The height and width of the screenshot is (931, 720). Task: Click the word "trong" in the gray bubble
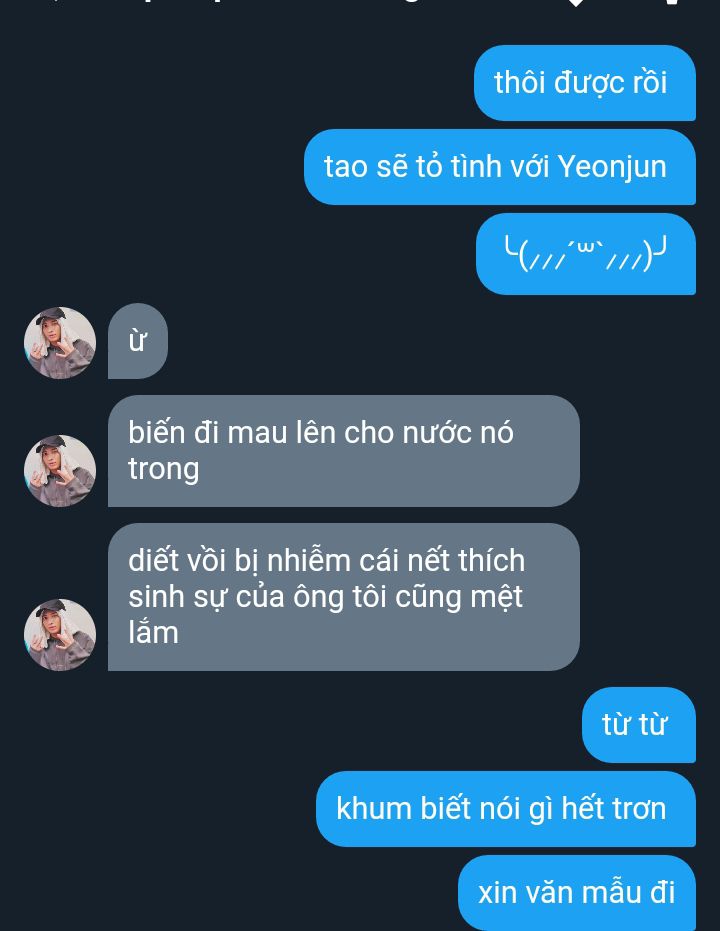(x=164, y=470)
